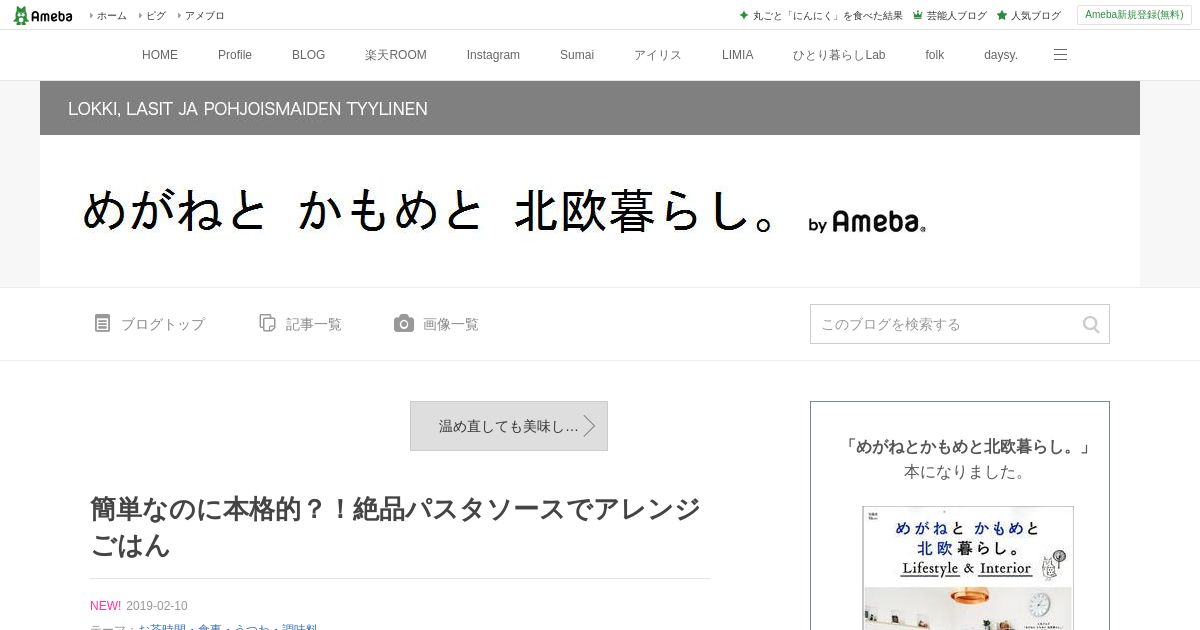Click the by Ameba logo in header
The height and width of the screenshot is (630, 1200).
coord(867,222)
